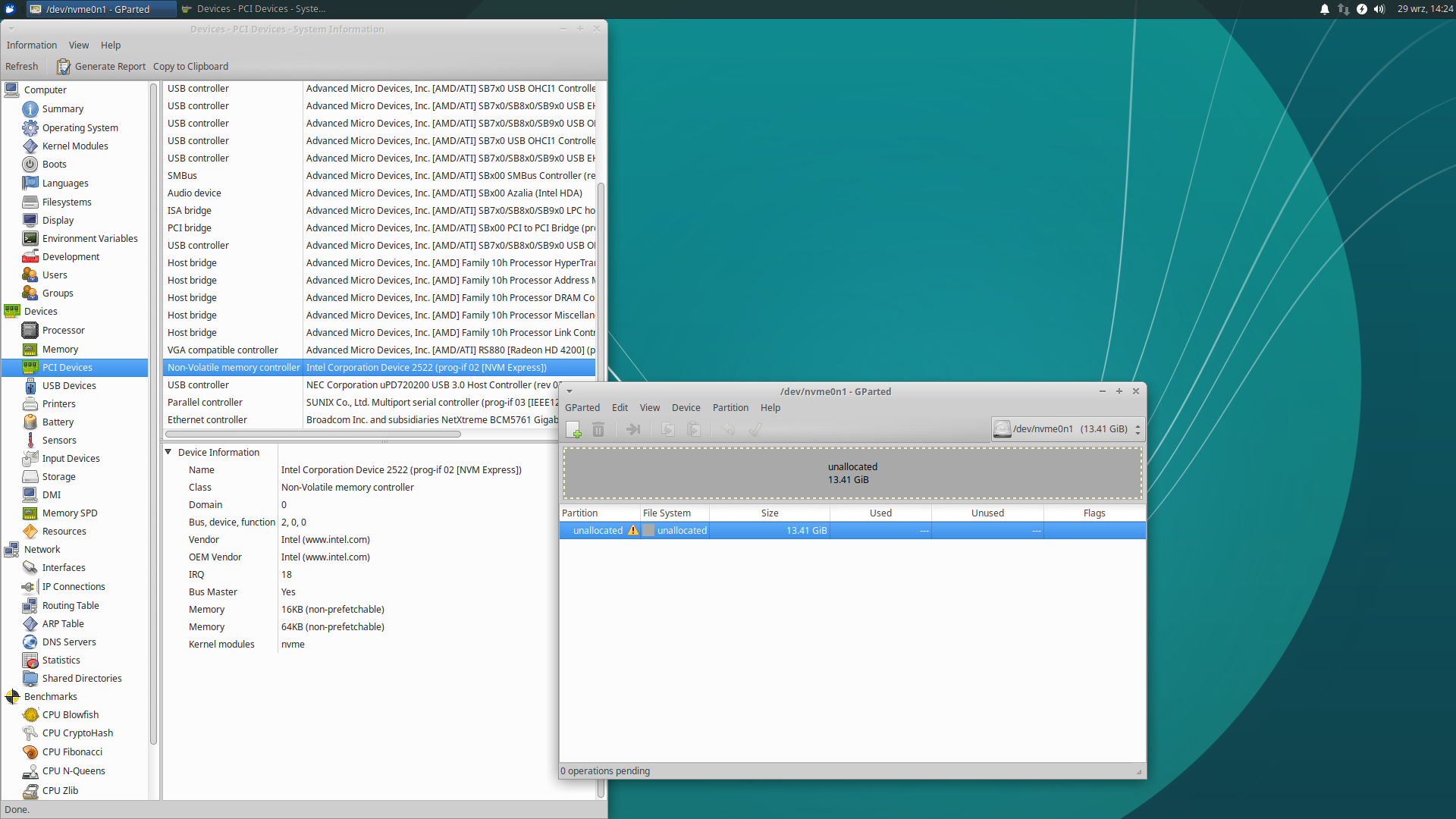Click the volume speaker icon in system tray
The width and height of the screenshot is (1456, 819).
point(1379,9)
